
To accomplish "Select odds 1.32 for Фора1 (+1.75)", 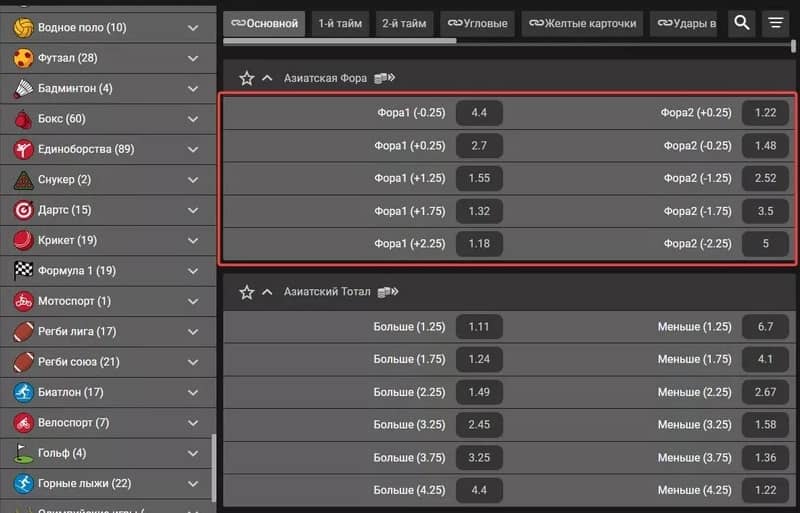I will pyautogui.click(x=479, y=211).
